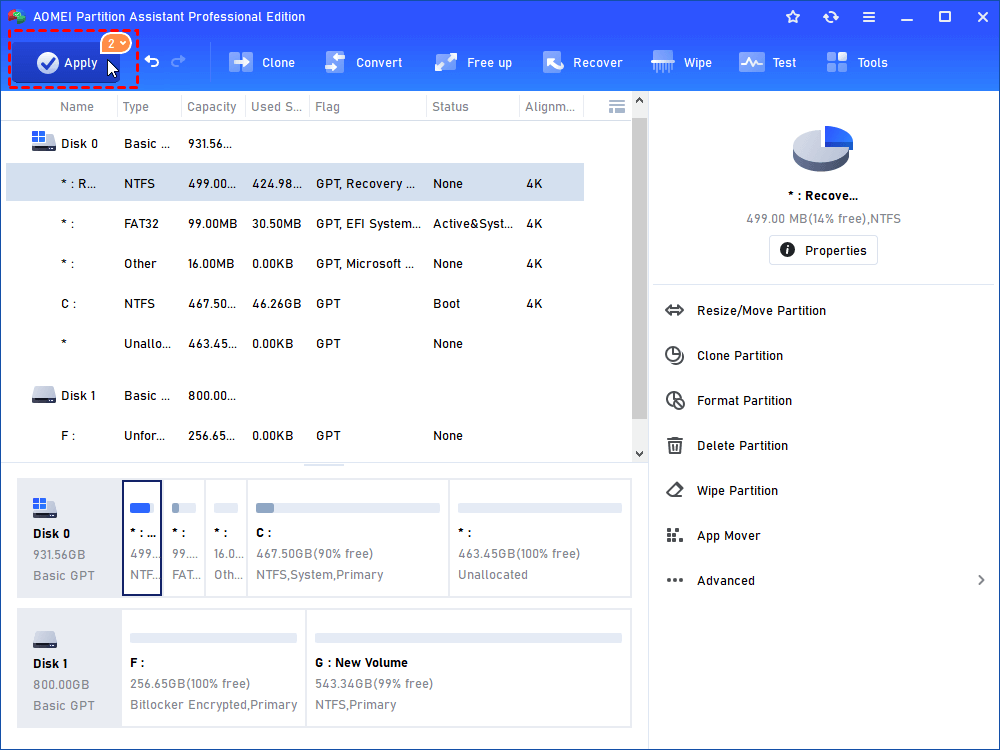This screenshot has width=1000, height=750.
Task: Click the Undo arrow icon
Action: [152, 62]
